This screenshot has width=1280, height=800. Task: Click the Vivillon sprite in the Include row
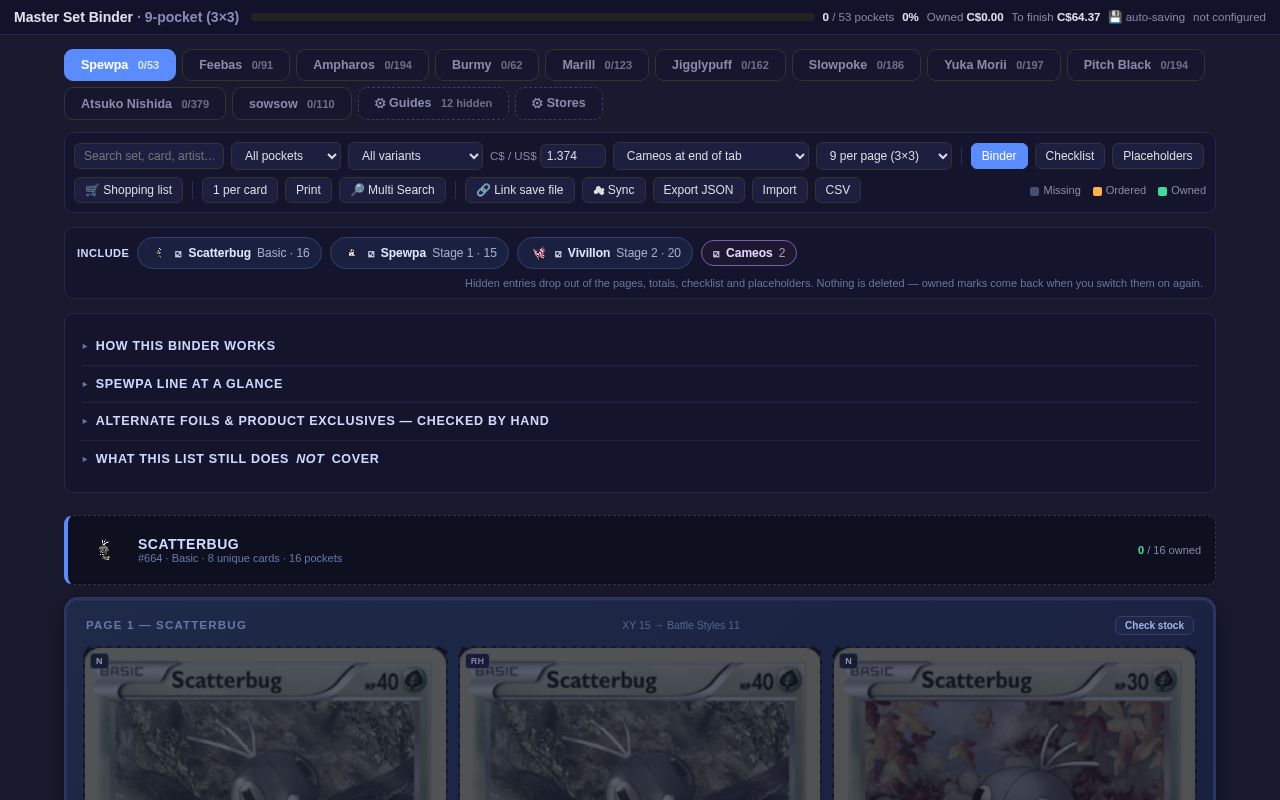pos(539,253)
